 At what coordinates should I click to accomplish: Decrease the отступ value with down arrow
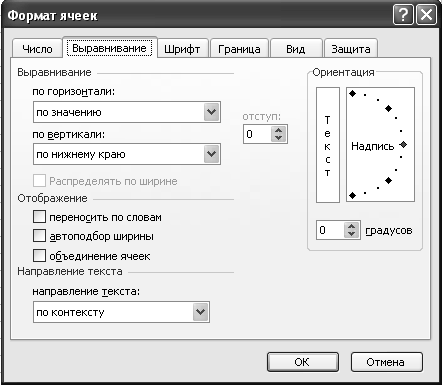(279, 138)
